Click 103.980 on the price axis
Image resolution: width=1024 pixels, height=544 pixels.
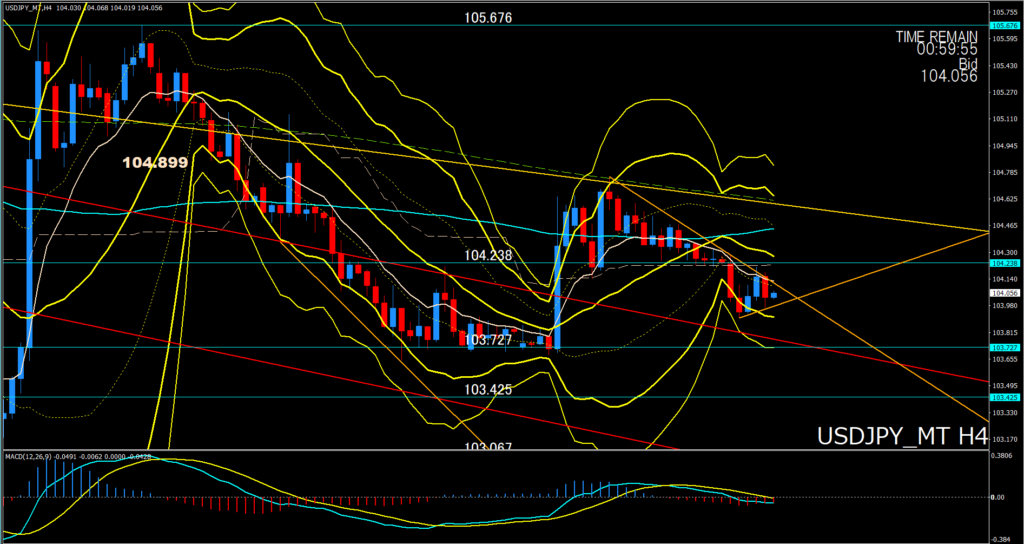coord(1003,305)
